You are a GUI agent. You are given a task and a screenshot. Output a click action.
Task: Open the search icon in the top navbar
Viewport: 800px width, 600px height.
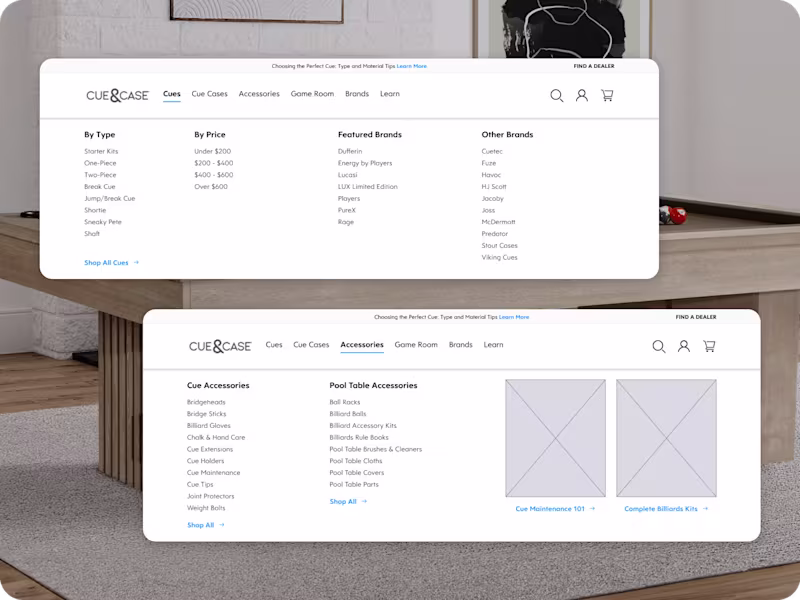[x=558, y=96]
